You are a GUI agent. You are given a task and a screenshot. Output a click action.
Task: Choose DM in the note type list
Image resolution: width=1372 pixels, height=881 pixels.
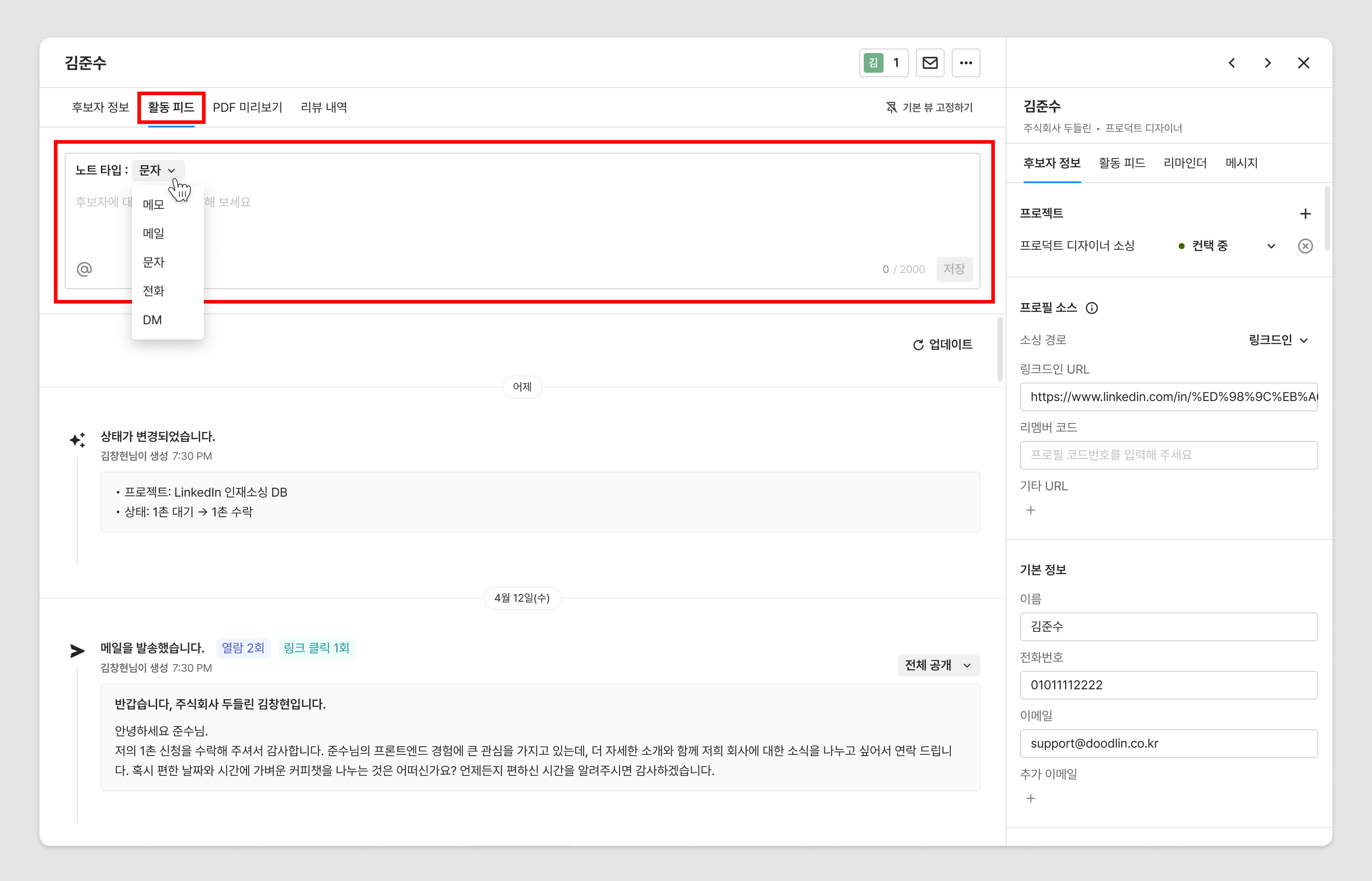pyautogui.click(x=152, y=320)
